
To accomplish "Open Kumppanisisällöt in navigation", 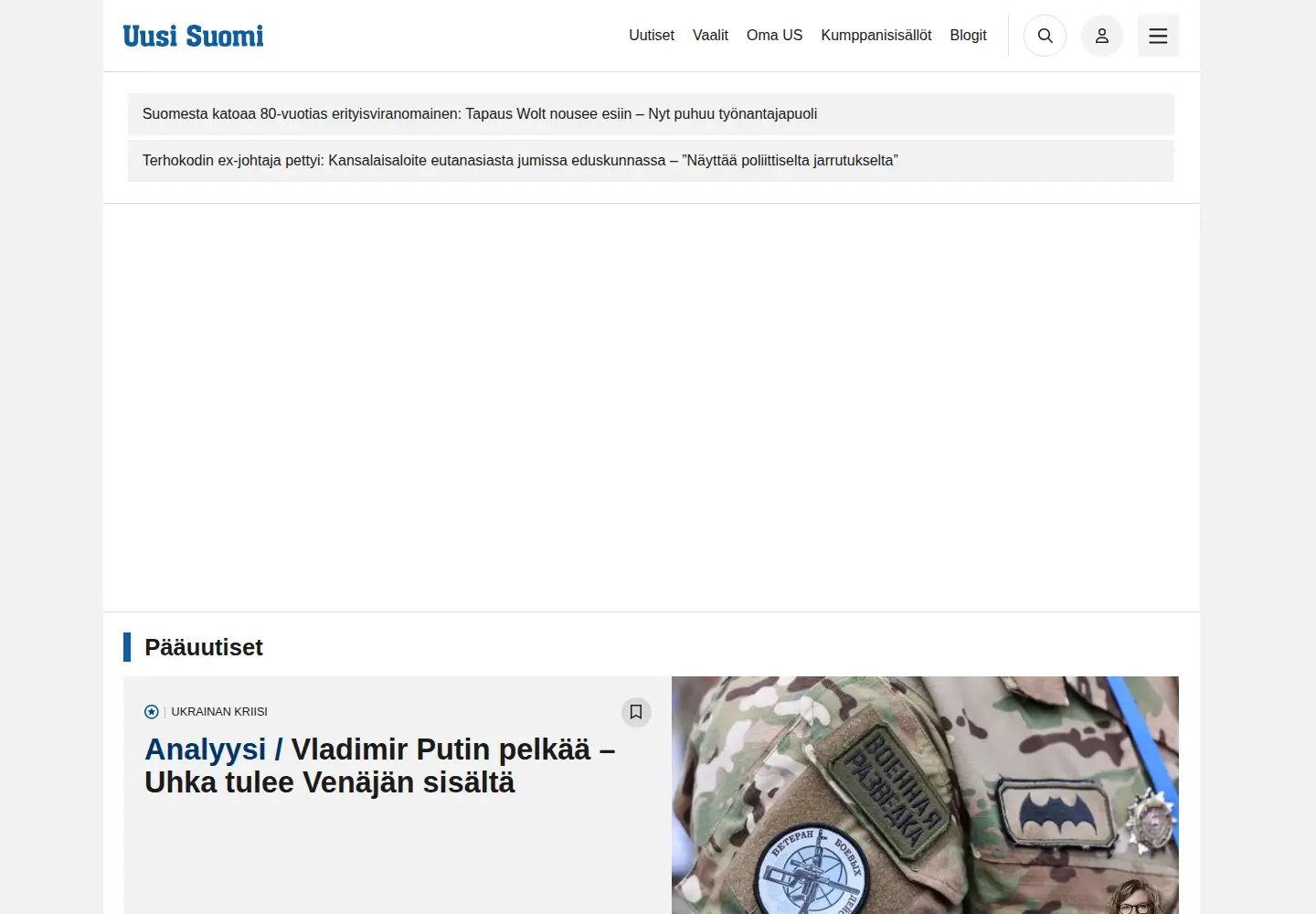I will (x=876, y=36).
